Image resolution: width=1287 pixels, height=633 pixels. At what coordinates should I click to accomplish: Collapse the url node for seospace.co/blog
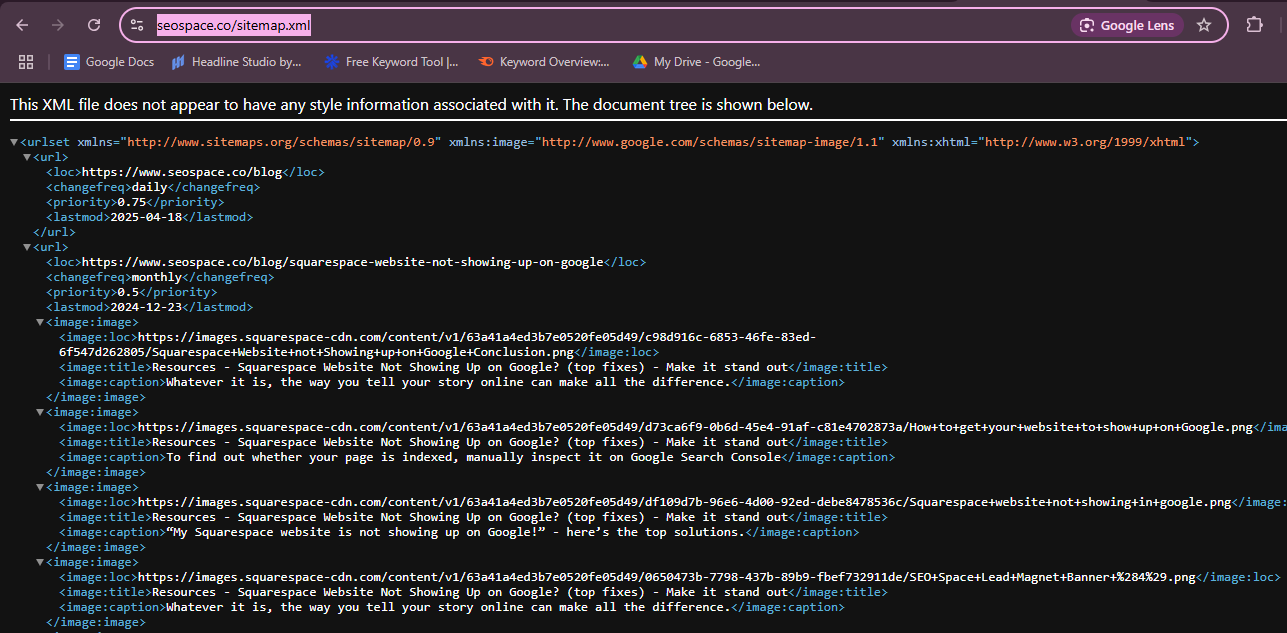(27, 157)
